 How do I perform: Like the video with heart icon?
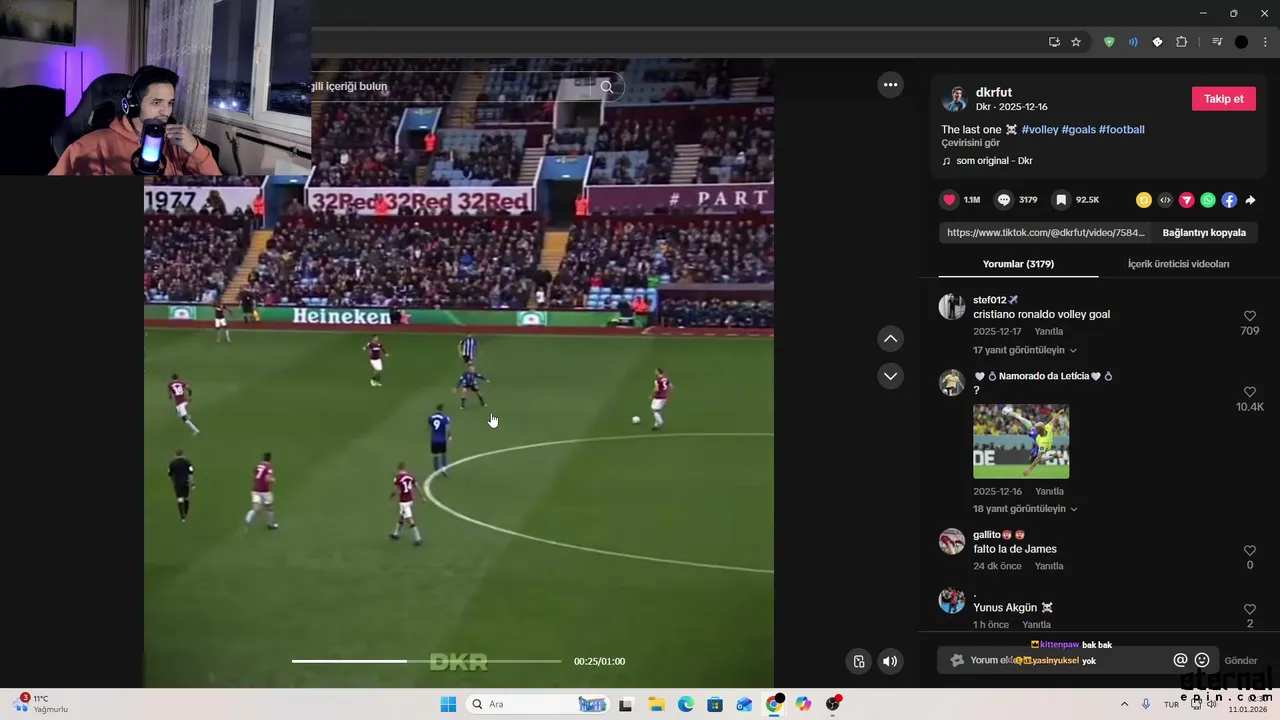[949, 200]
